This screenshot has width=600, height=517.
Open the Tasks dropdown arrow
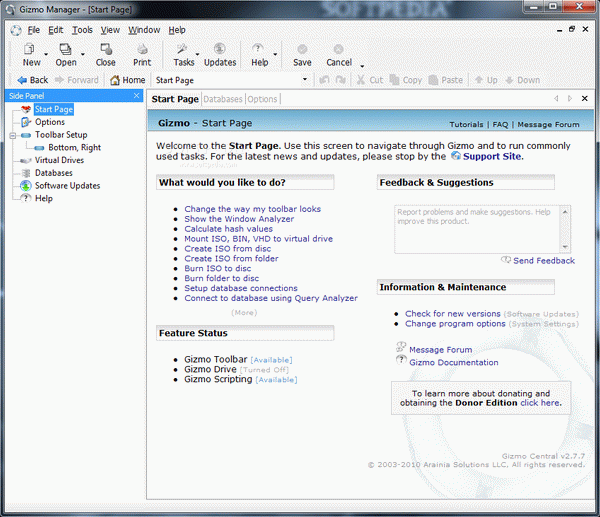tap(197, 54)
